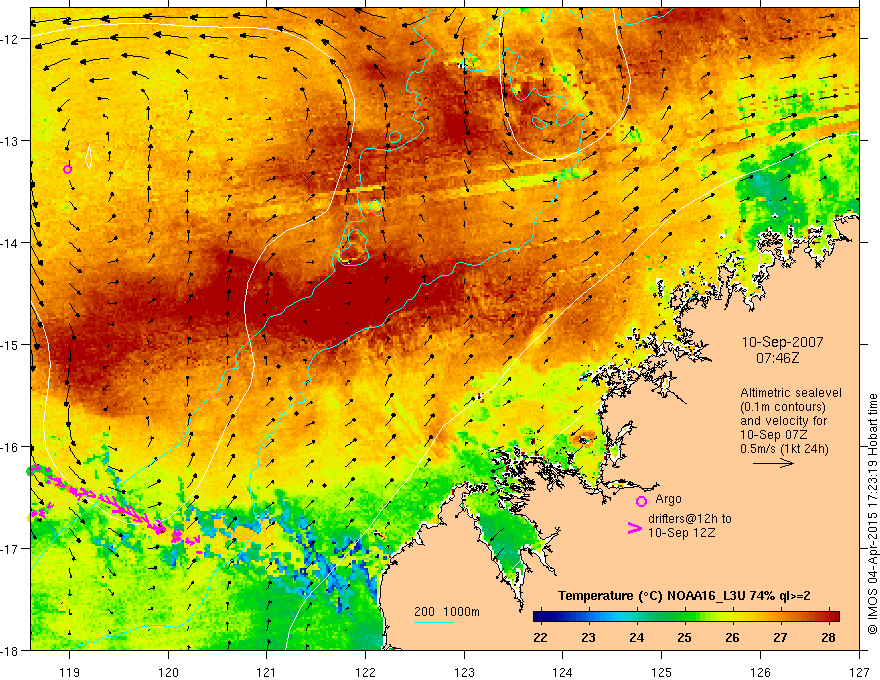880x680 pixels.
Task: Click the latitude axis label -18
Action: (11, 651)
